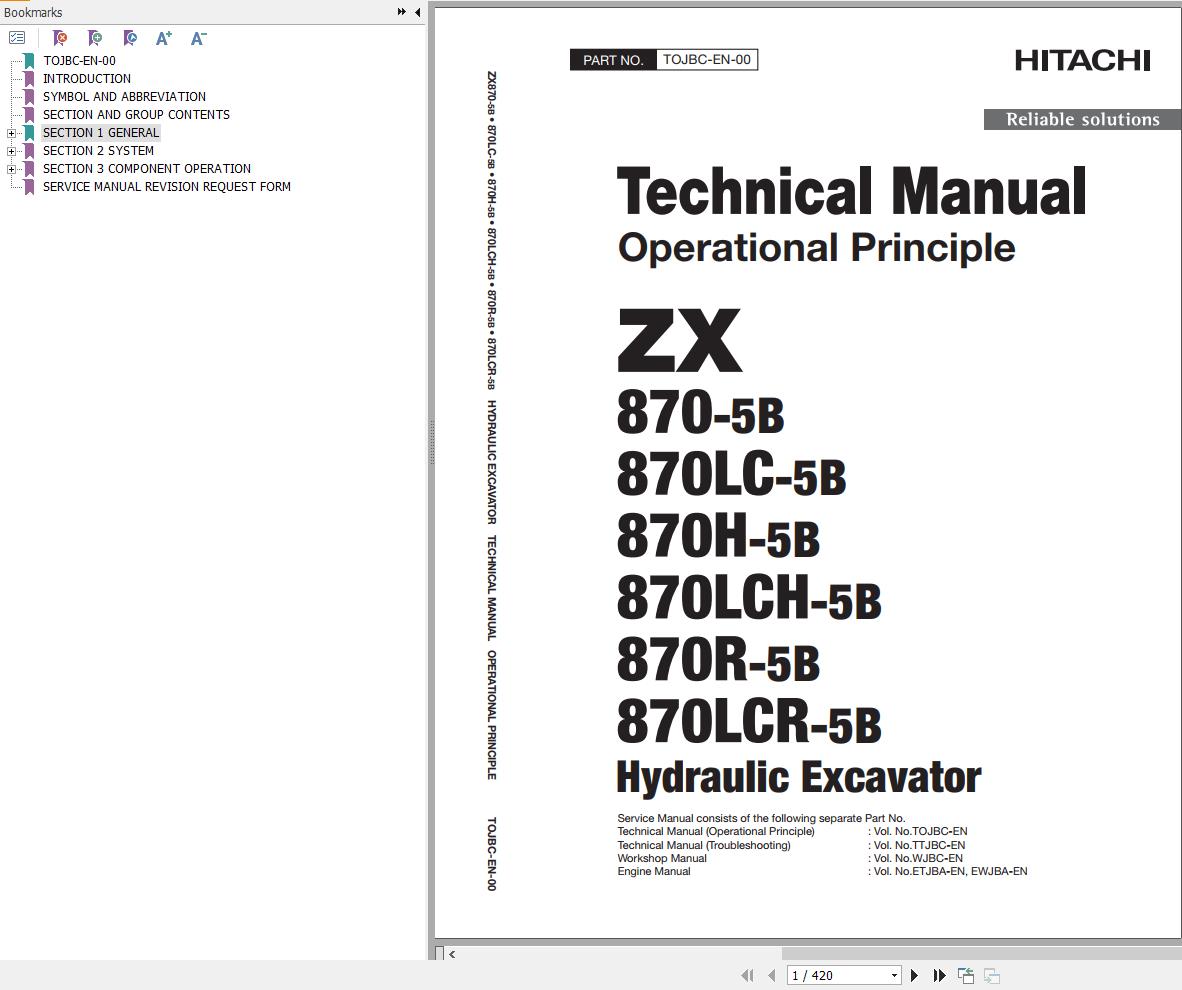Click the add new bookmark icon
This screenshot has height=990, width=1182.
pos(94,38)
